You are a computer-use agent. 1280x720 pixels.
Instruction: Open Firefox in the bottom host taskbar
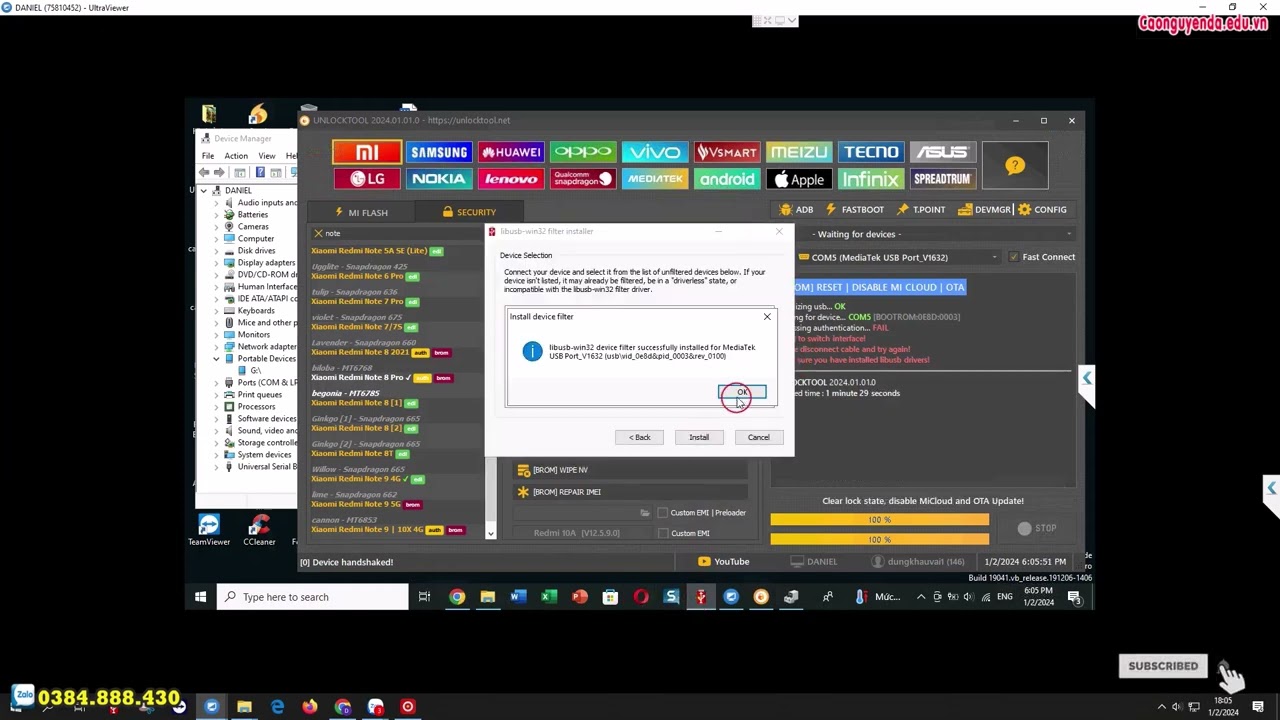point(310,707)
